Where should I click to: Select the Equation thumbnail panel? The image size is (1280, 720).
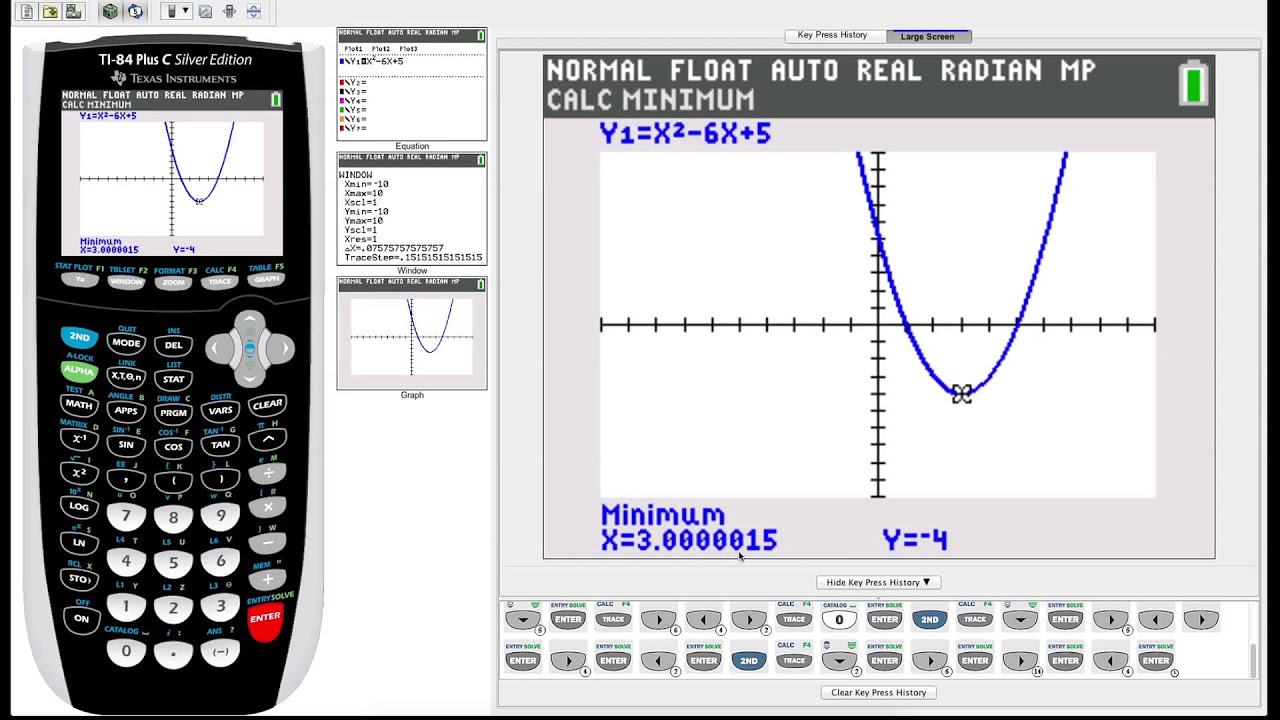coord(412,84)
